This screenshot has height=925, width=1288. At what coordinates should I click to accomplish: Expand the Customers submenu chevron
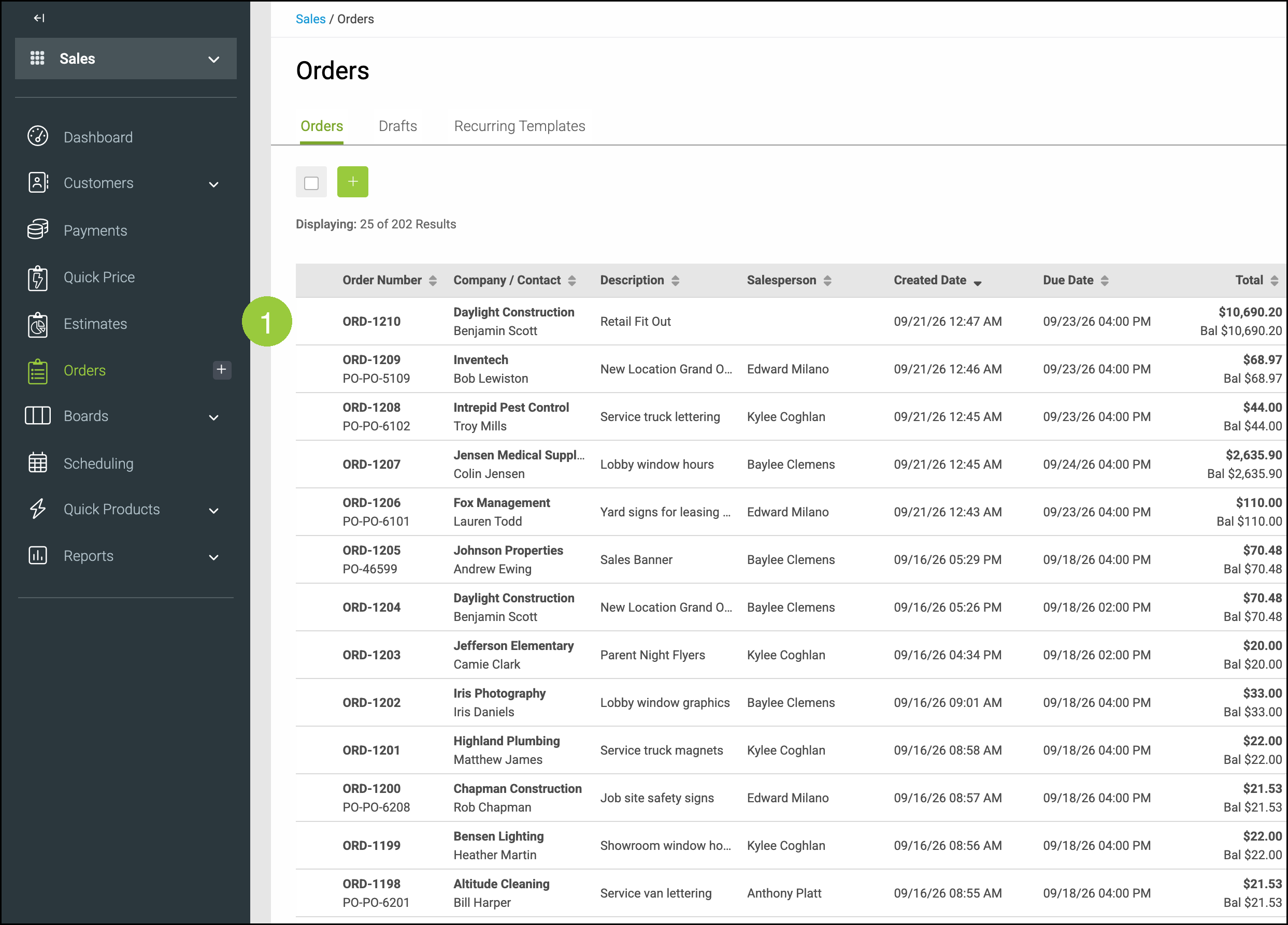point(213,184)
